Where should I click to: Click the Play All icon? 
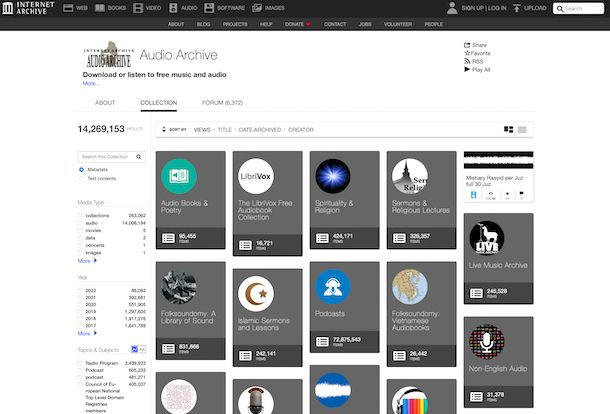coord(467,69)
